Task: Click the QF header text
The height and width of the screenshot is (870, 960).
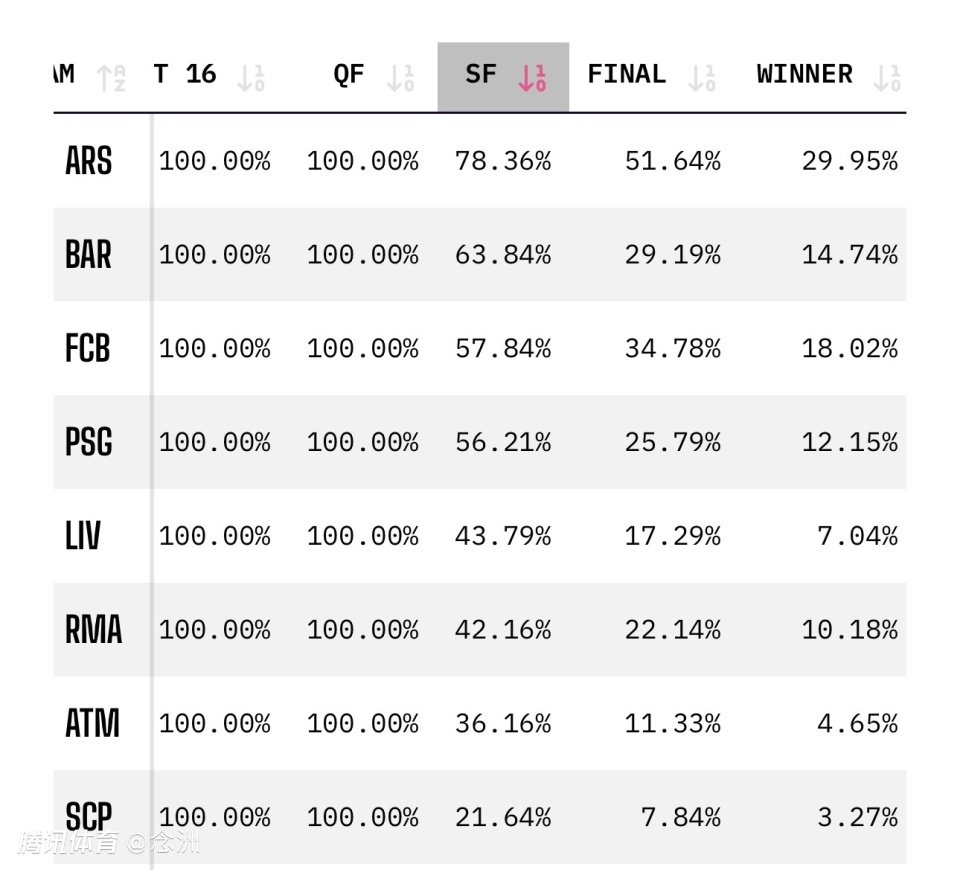Action: click(x=349, y=75)
